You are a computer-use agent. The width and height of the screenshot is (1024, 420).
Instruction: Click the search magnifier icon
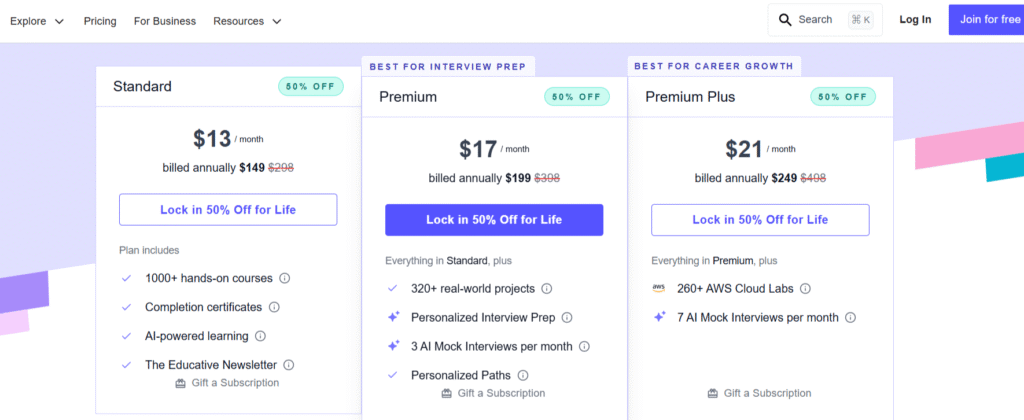pos(785,20)
